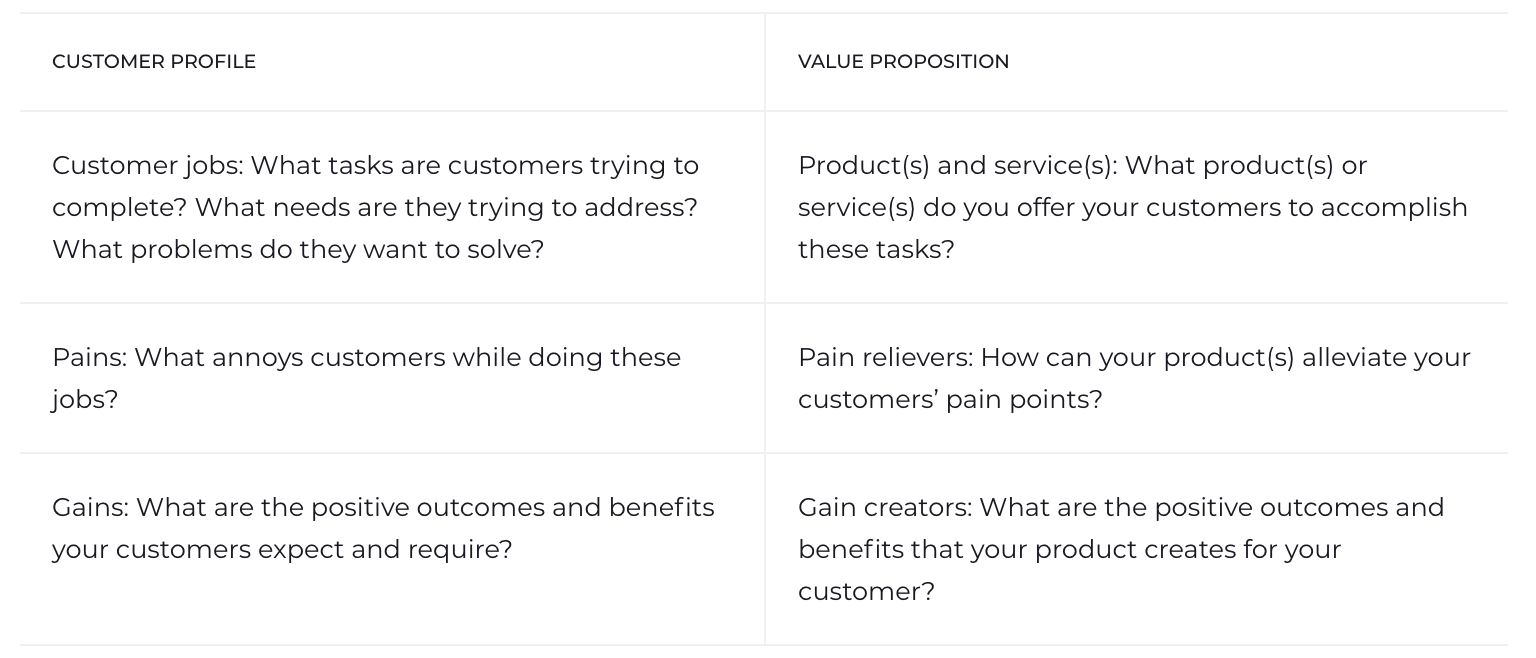Click the 'Product(s) and service(s):' label
This screenshot has width=1536, height=658.
point(957,165)
